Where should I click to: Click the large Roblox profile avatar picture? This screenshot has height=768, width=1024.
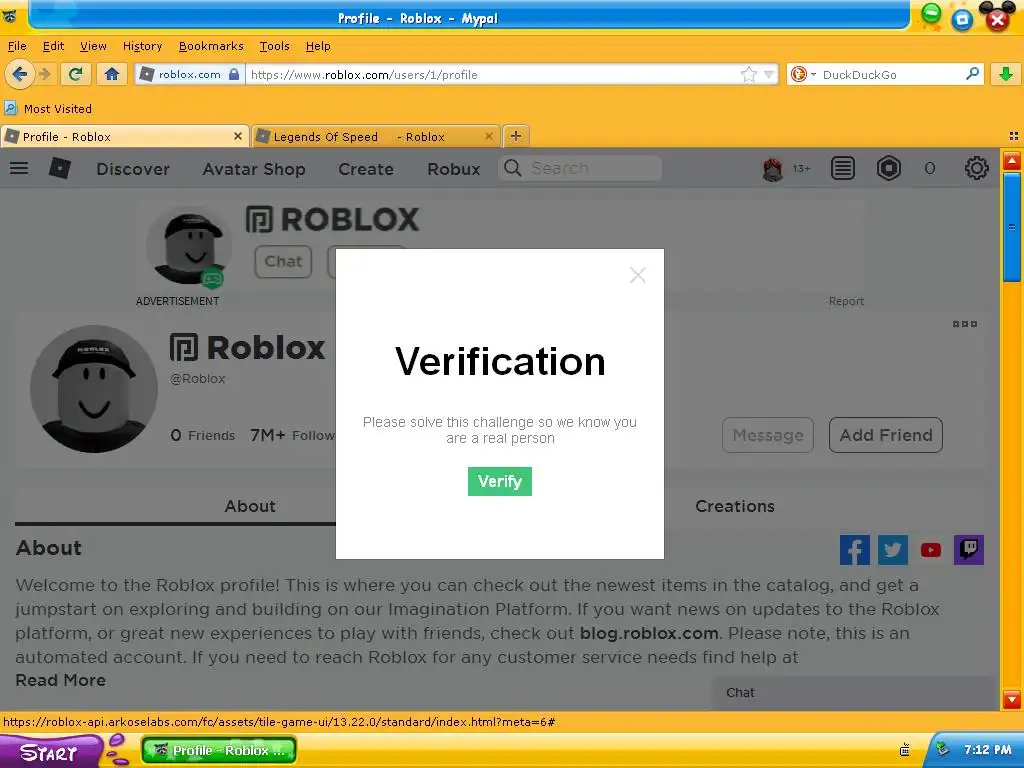coord(93,389)
